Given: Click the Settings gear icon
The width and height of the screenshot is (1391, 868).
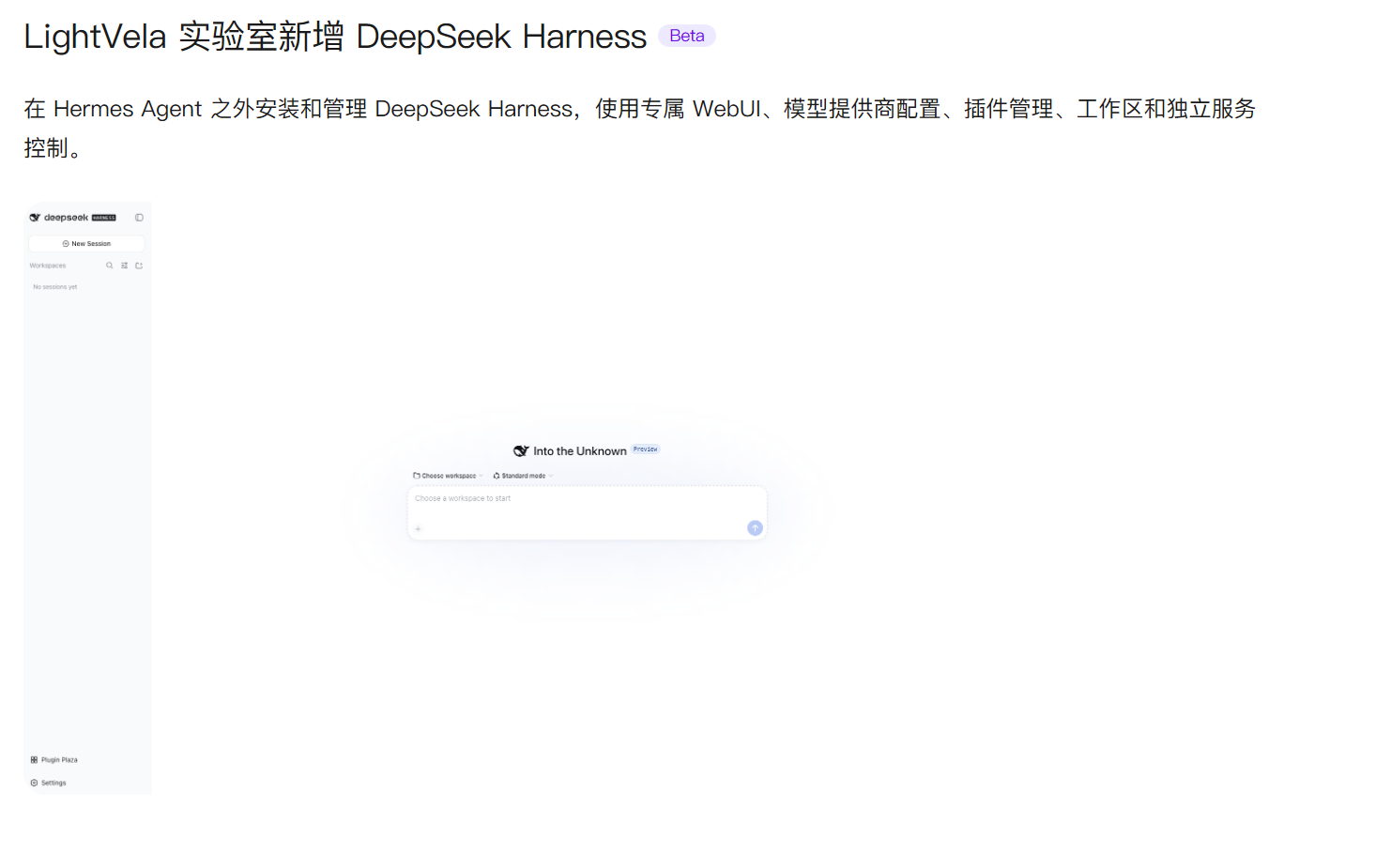Looking at the screenshot, I should (34, 783).
